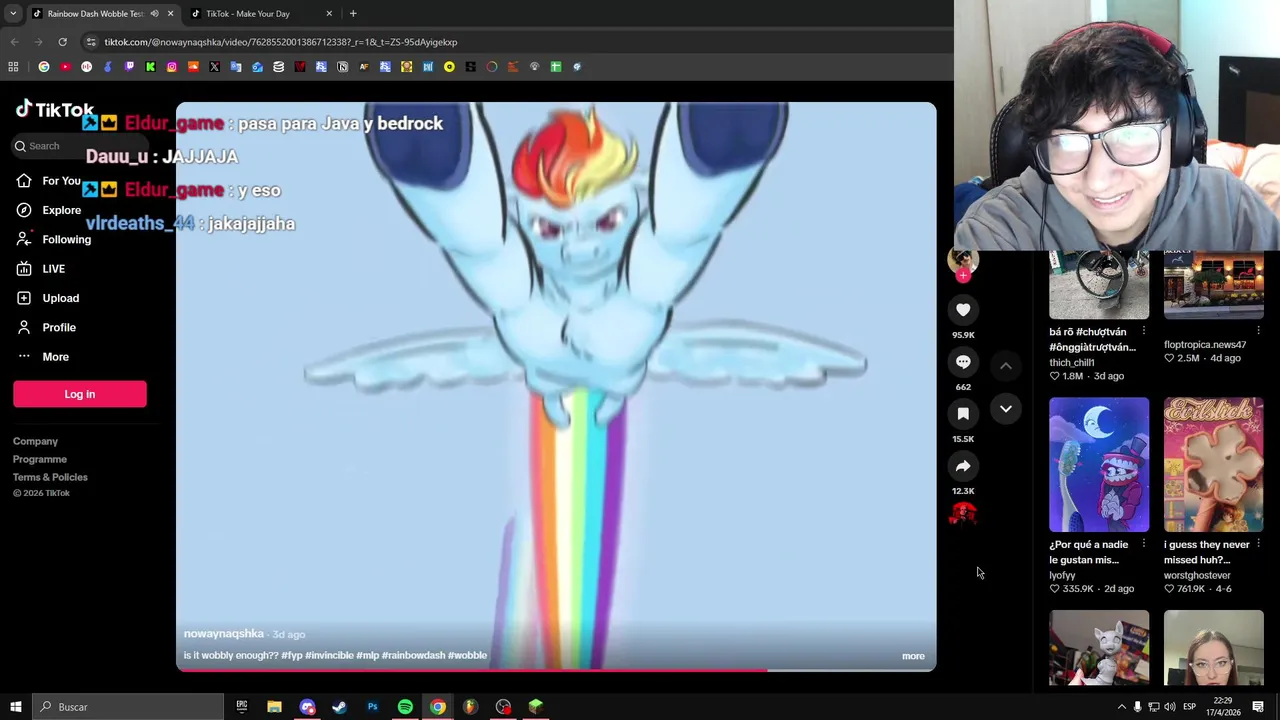Screen dimensions: 1280x720
Task: Open the Company footer link
Action: (35, 441)
